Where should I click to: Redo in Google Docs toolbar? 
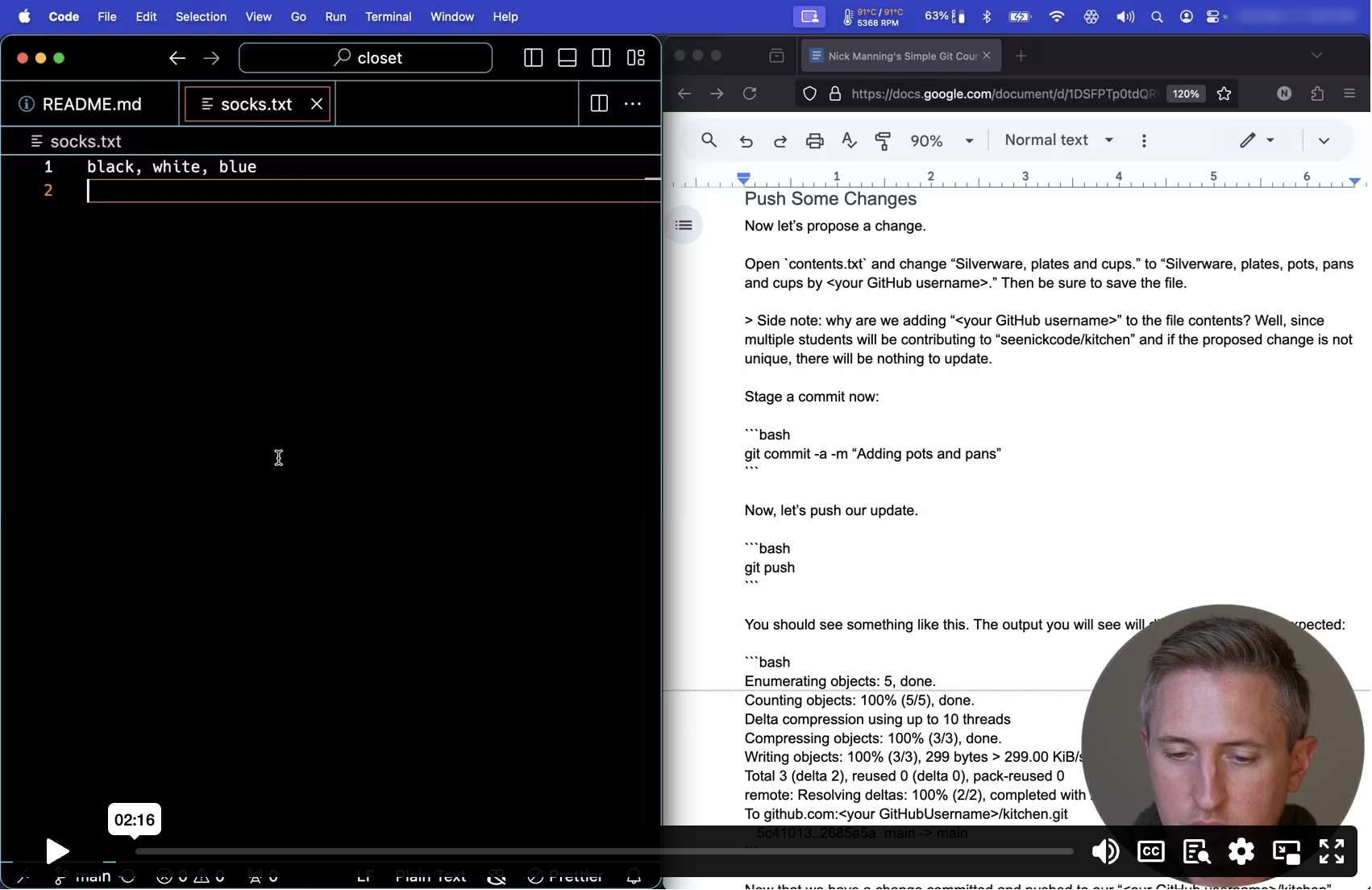click(780, 141)
